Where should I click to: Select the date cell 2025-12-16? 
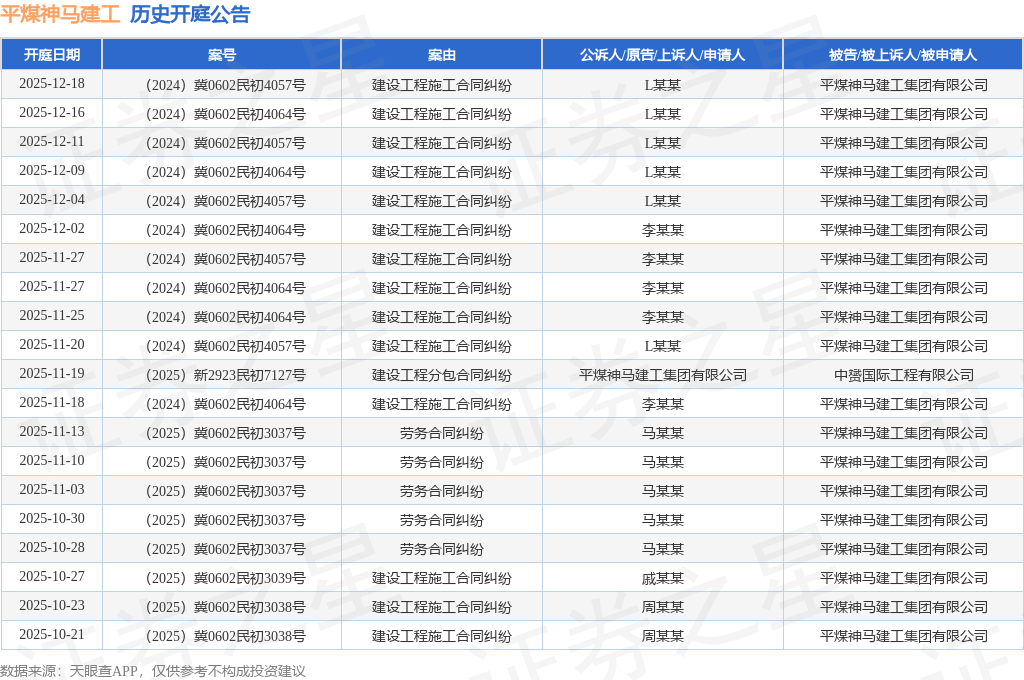coord(52,113)
